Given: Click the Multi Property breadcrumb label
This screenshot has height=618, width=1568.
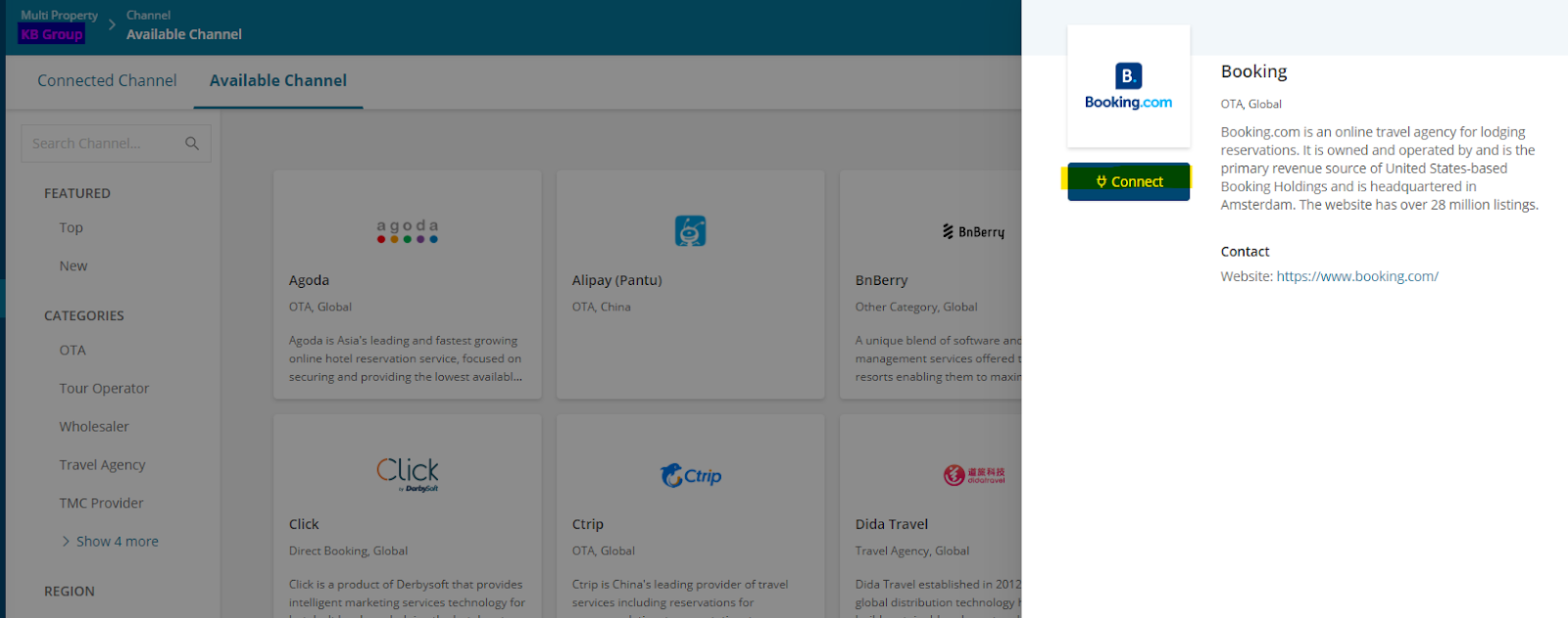Looking at the screenshot, I should click(x=59, y=15).
